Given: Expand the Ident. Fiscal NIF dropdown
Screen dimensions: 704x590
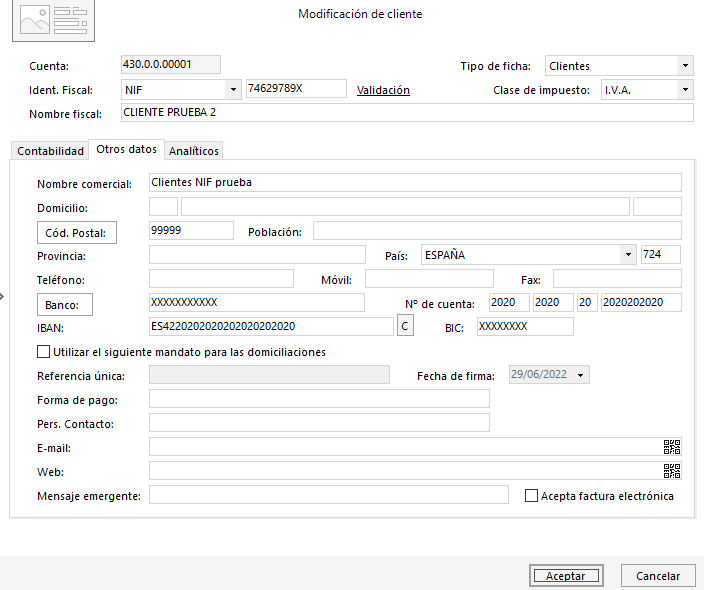Looking at the screenshot, I should [234, 90].
